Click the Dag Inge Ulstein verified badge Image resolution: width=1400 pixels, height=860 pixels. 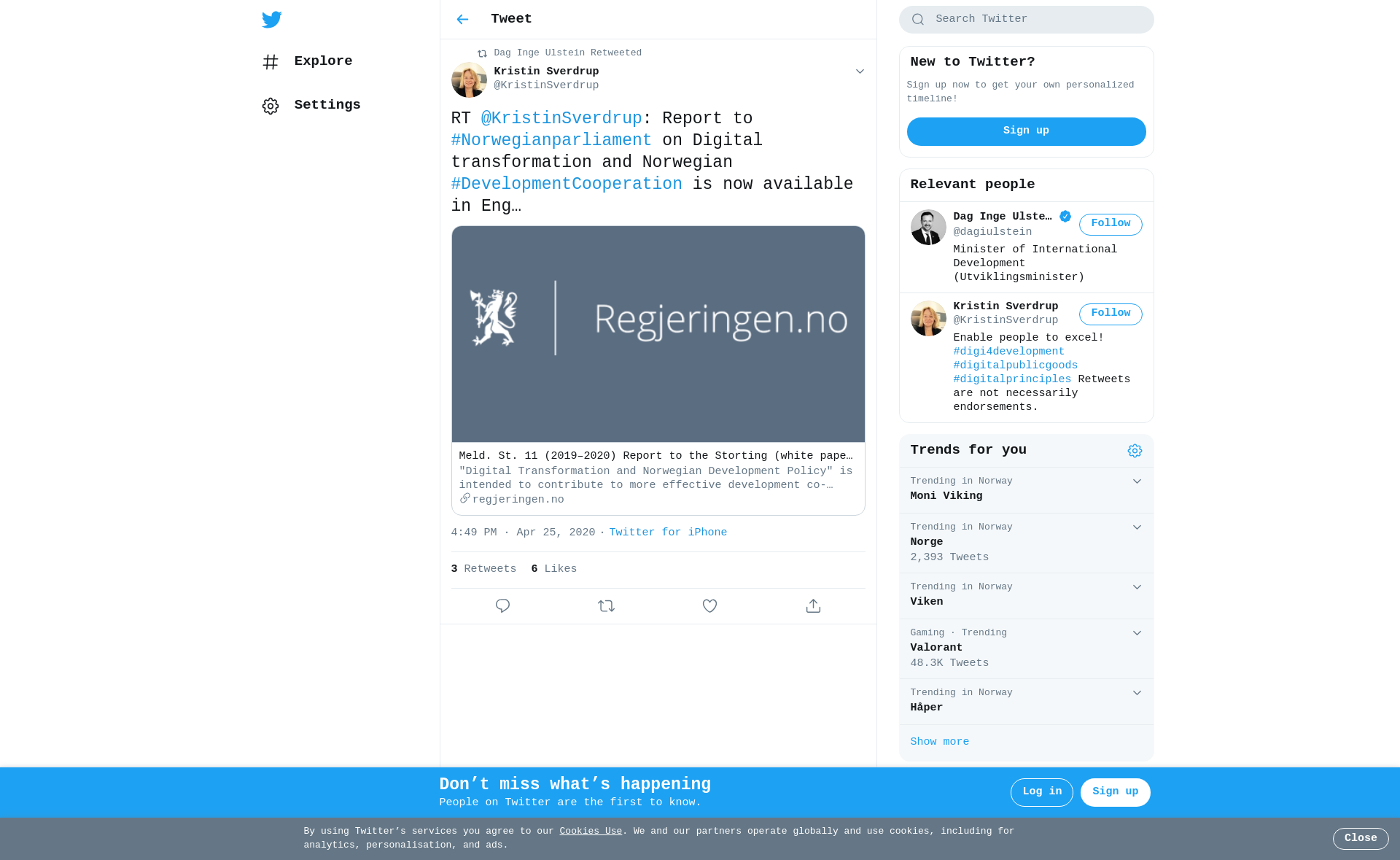click(1065, 217)
